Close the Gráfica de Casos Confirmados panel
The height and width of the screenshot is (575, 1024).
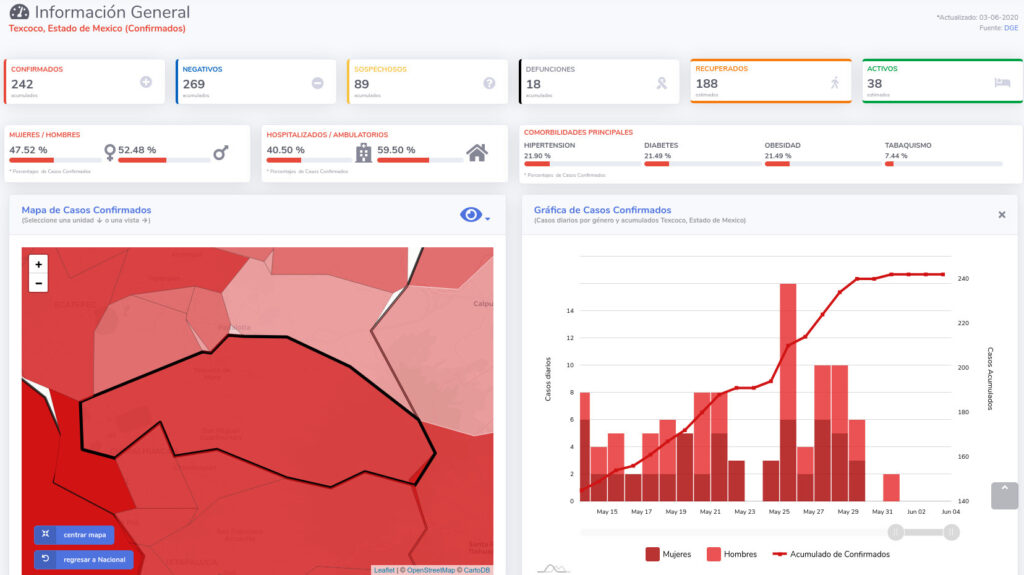tap(1002, 215)
